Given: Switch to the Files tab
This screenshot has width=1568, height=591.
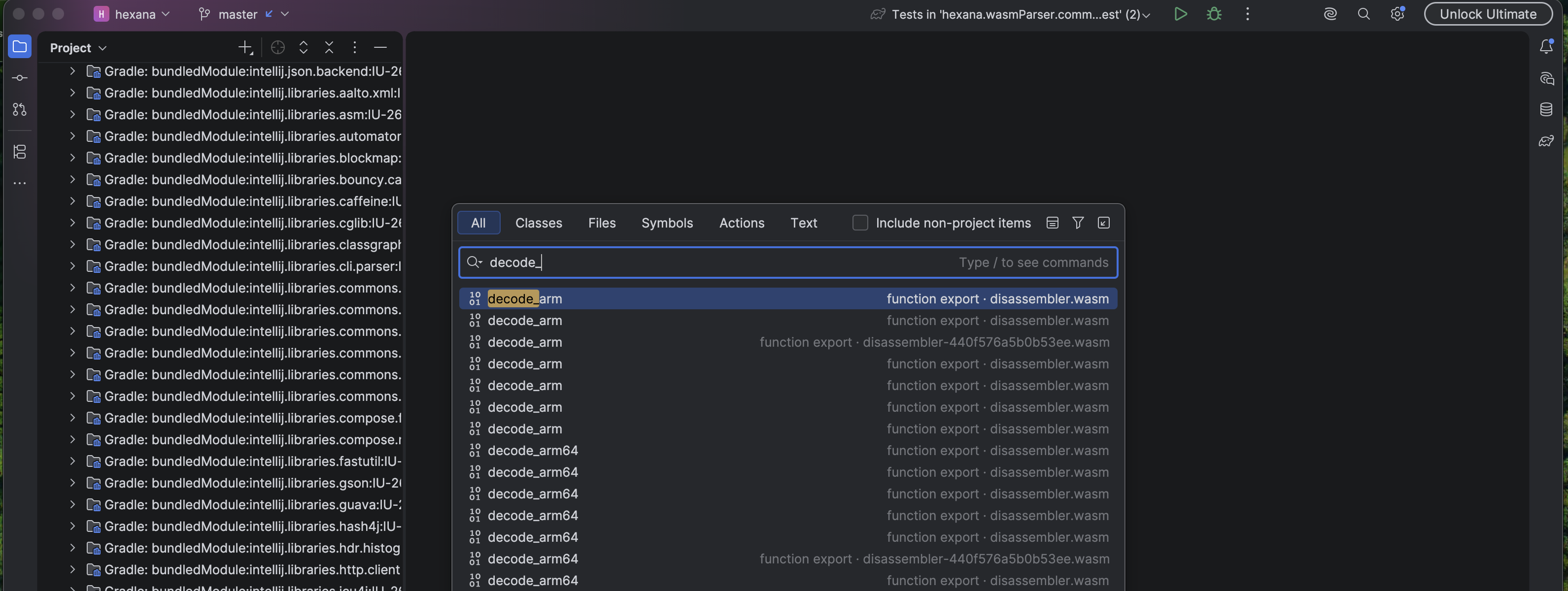Looking at the screenshot, I should coord(602,223).
